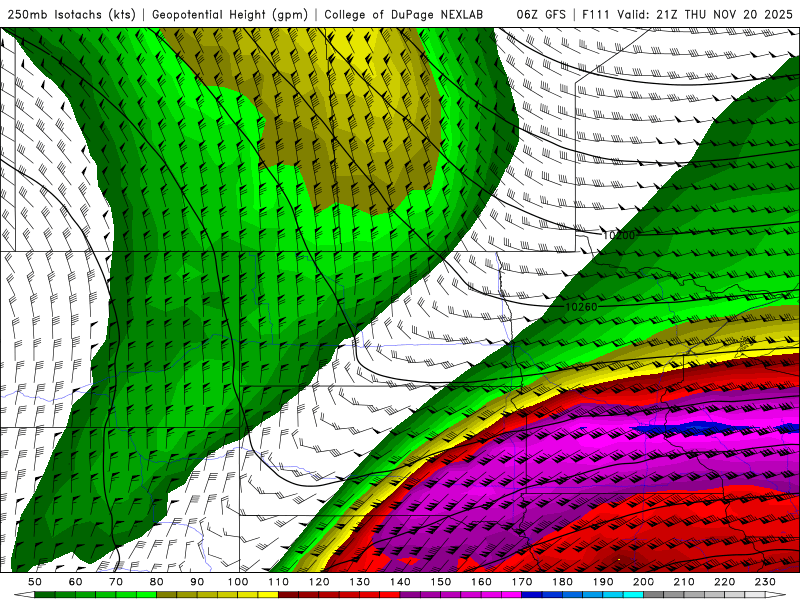Select the 60 value on the legend
Image resolution: width=800 pixels, height=600 pixels.
(75, 582)
